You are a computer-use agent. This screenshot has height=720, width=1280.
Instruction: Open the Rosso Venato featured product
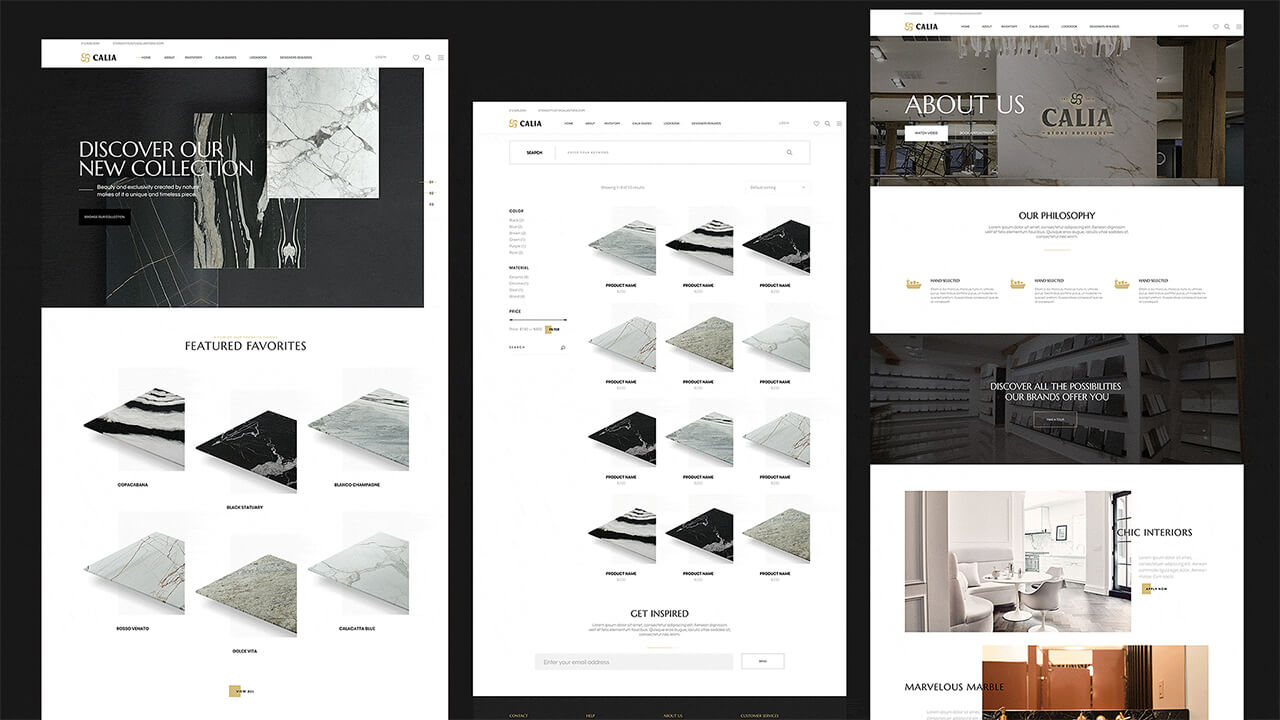click(x=134, y=573)
